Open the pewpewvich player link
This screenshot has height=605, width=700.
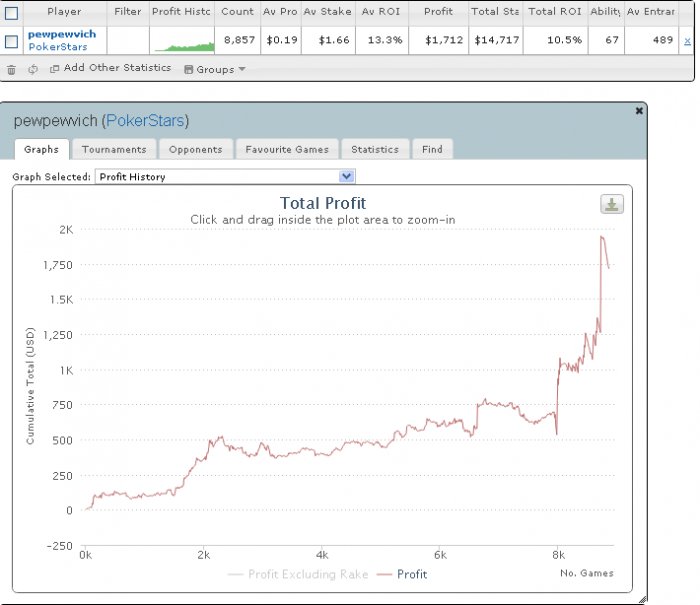click(x=62, y=34)
